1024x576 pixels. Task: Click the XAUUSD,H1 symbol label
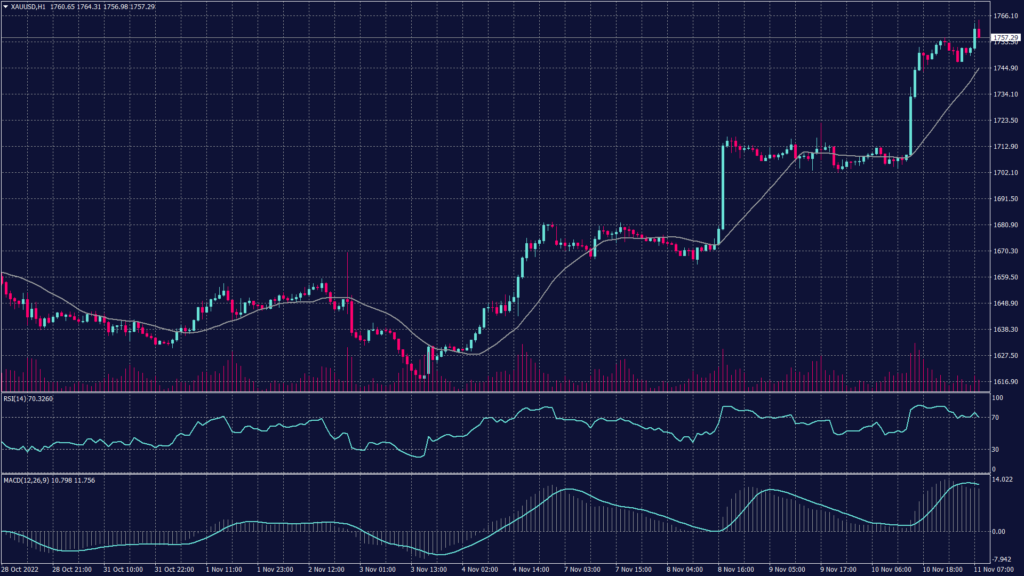(27, 6)
